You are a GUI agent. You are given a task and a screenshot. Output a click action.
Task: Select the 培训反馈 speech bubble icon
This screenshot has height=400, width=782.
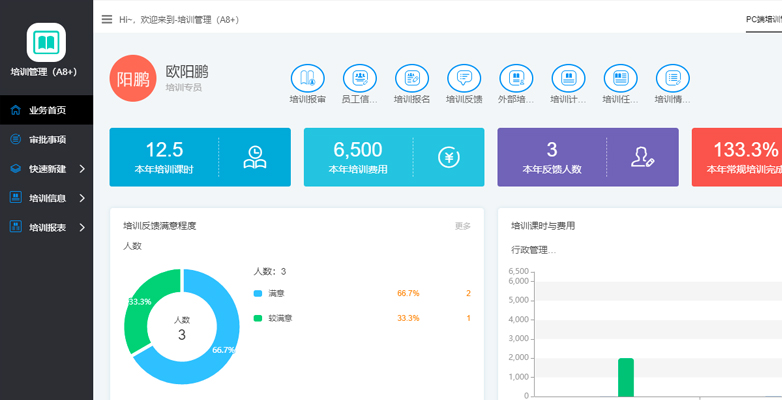point(464,78)
